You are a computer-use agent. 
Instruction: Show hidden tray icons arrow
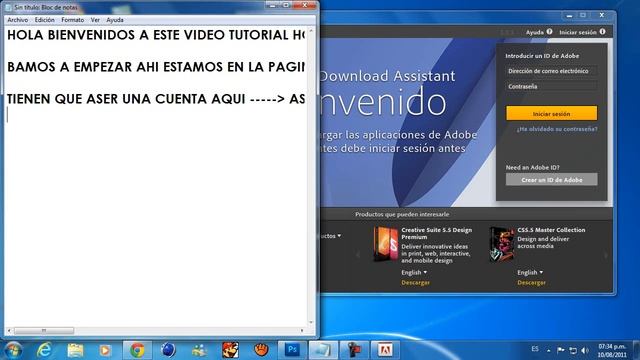pos(549,350)
